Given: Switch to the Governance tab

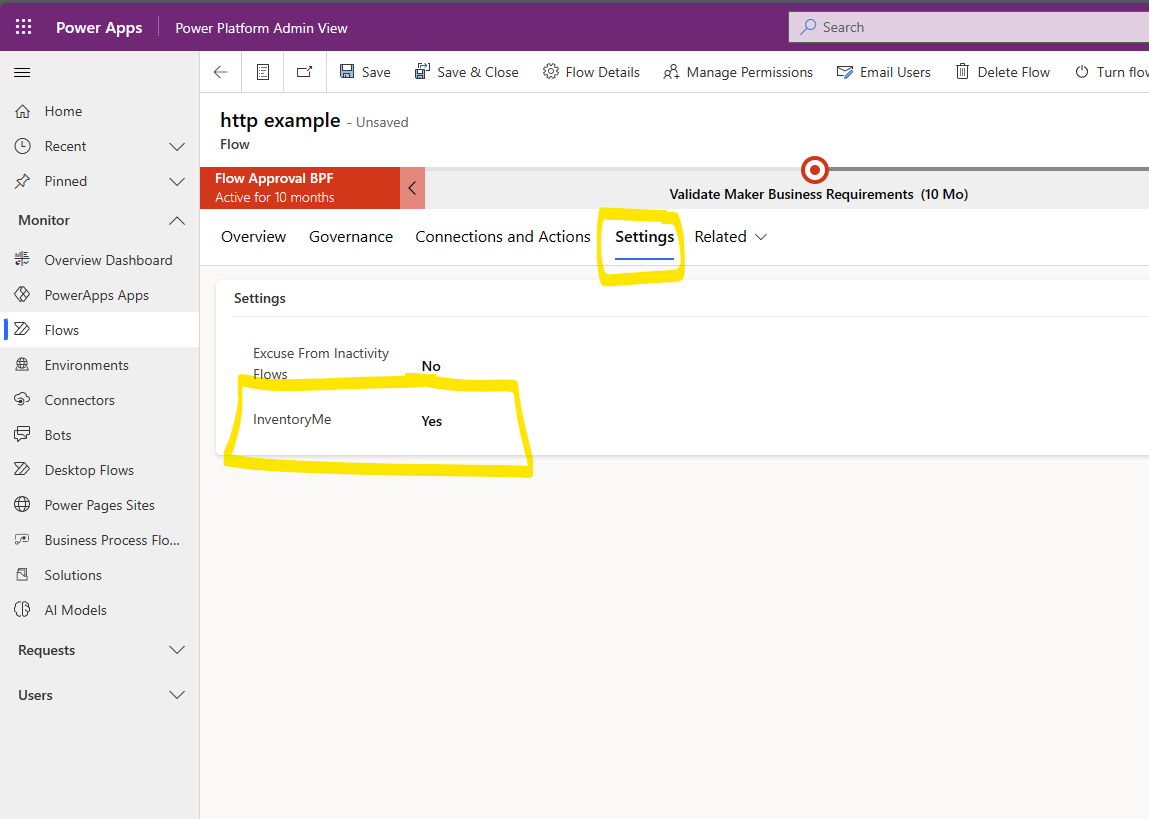Looking at the screenshot, I should pyautogui.click(x=351, y=237).
